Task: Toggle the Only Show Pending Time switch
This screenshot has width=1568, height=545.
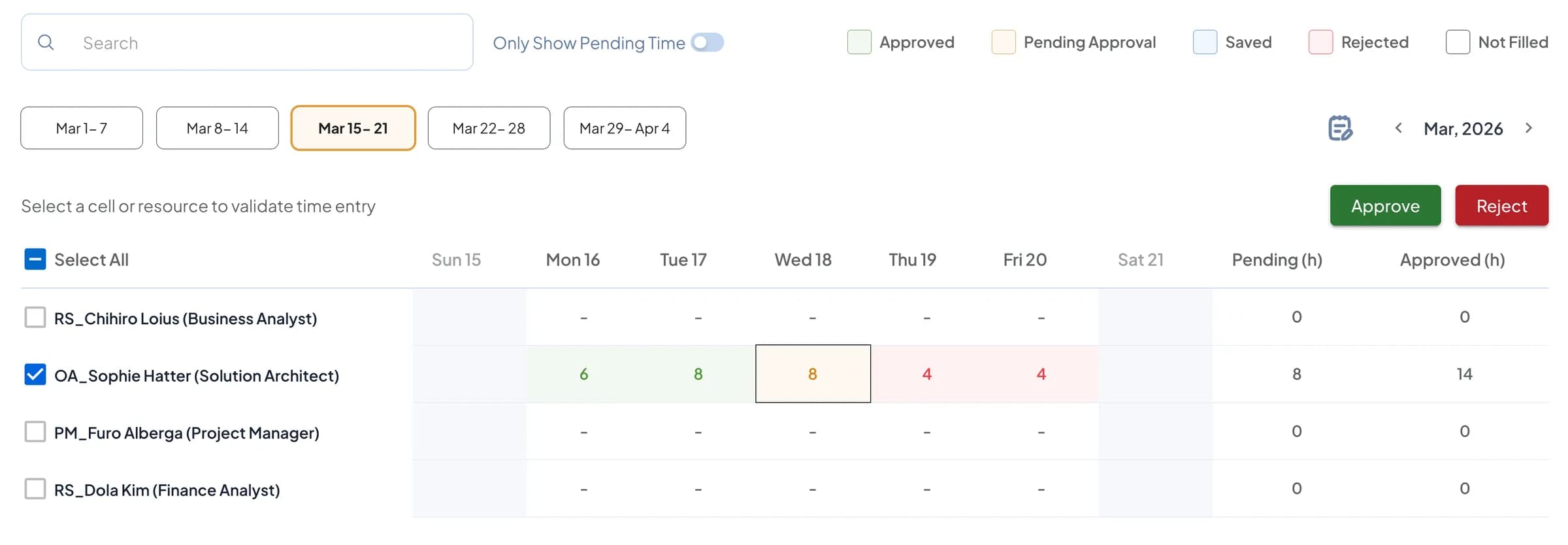Action: pos(708,42)
